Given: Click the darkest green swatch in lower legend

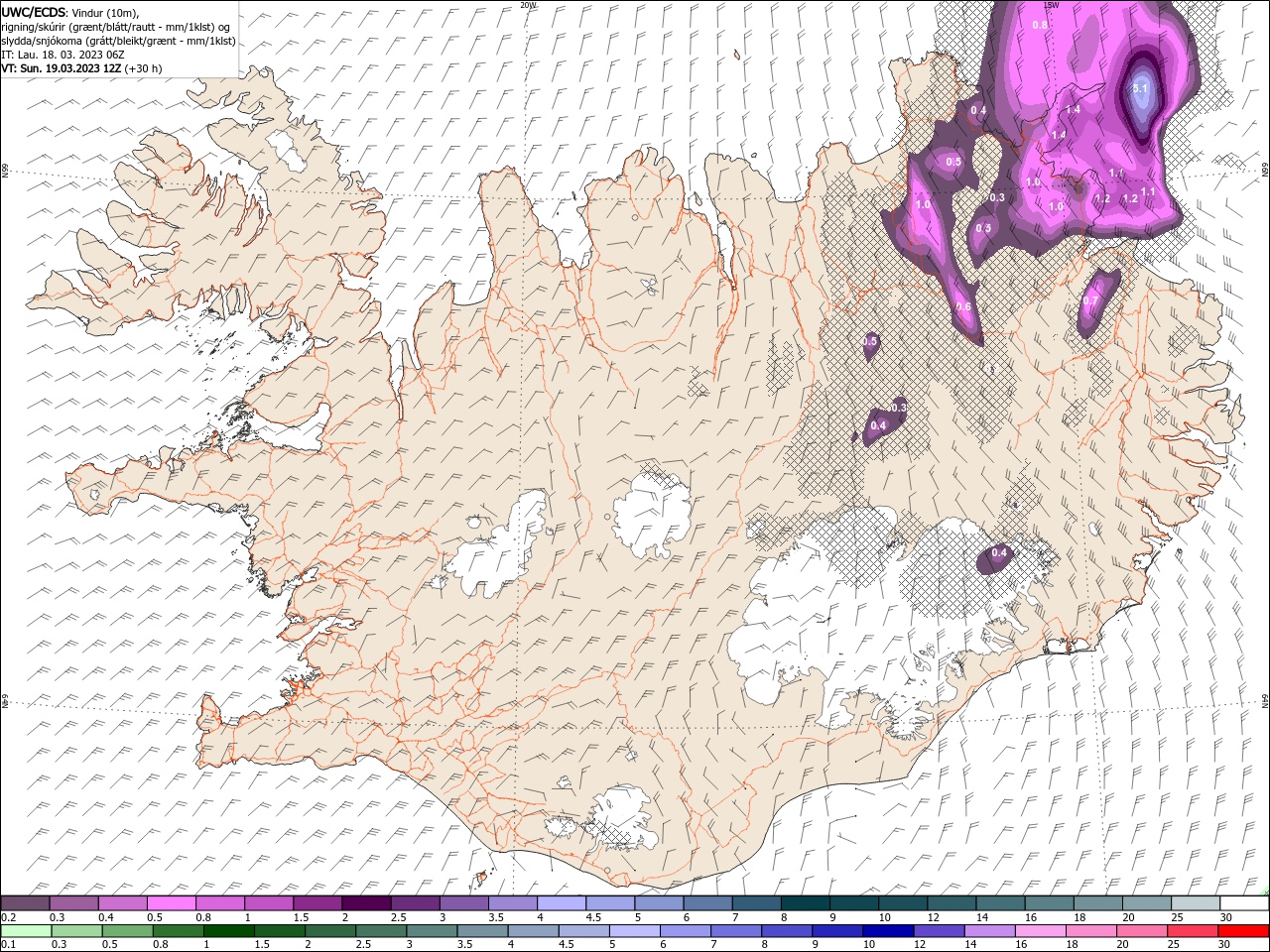Looking at the screenshot, I should 228,930.
